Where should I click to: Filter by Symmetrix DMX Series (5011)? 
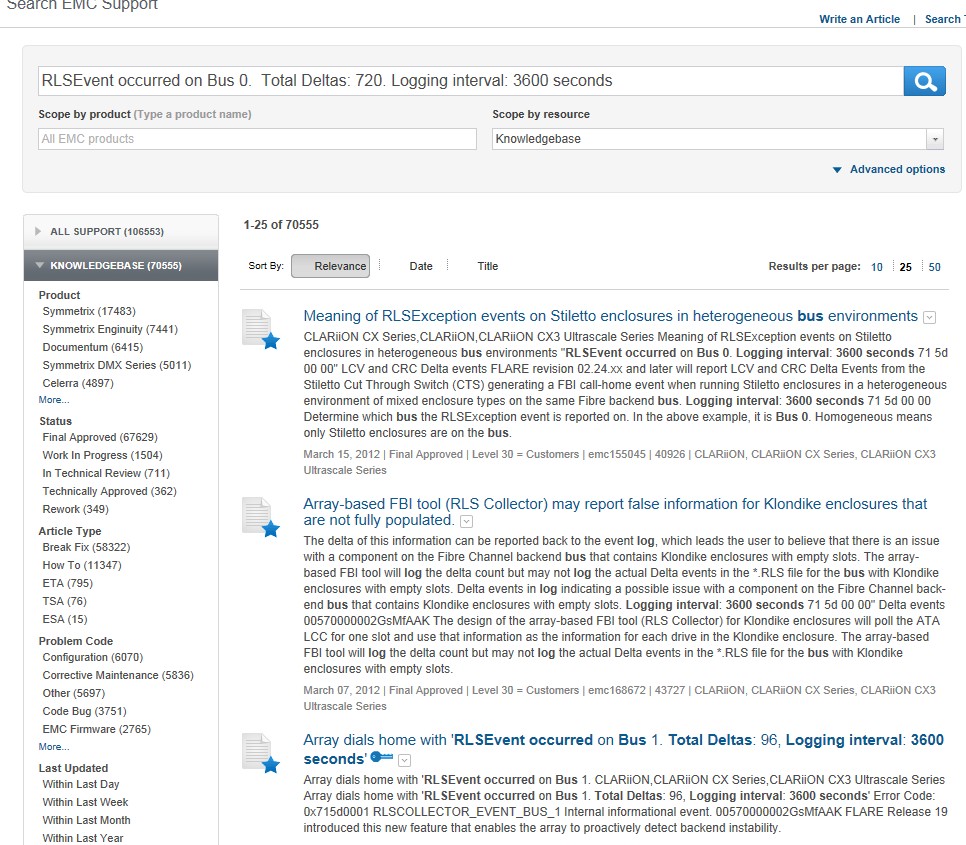116,365
